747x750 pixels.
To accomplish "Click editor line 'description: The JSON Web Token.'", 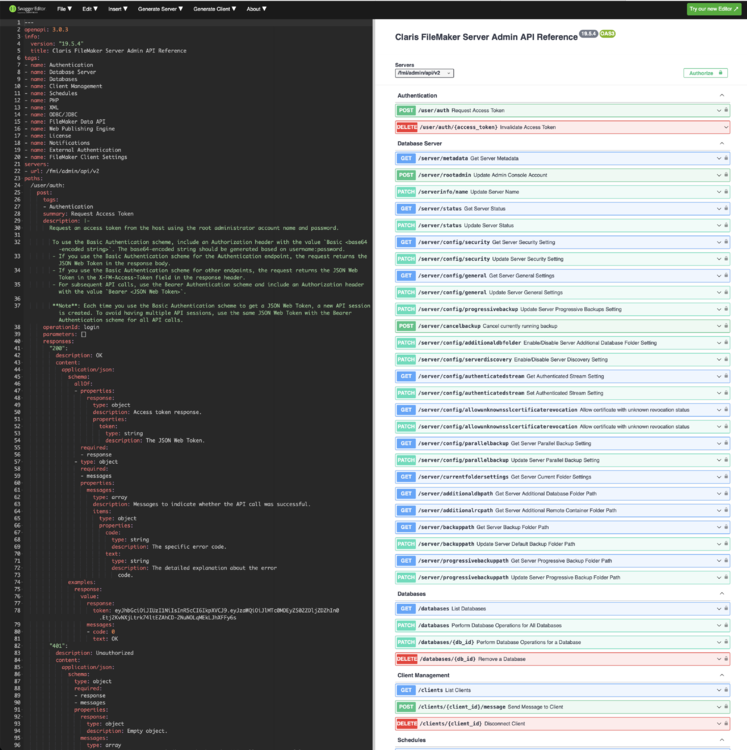I will point(155,441).
